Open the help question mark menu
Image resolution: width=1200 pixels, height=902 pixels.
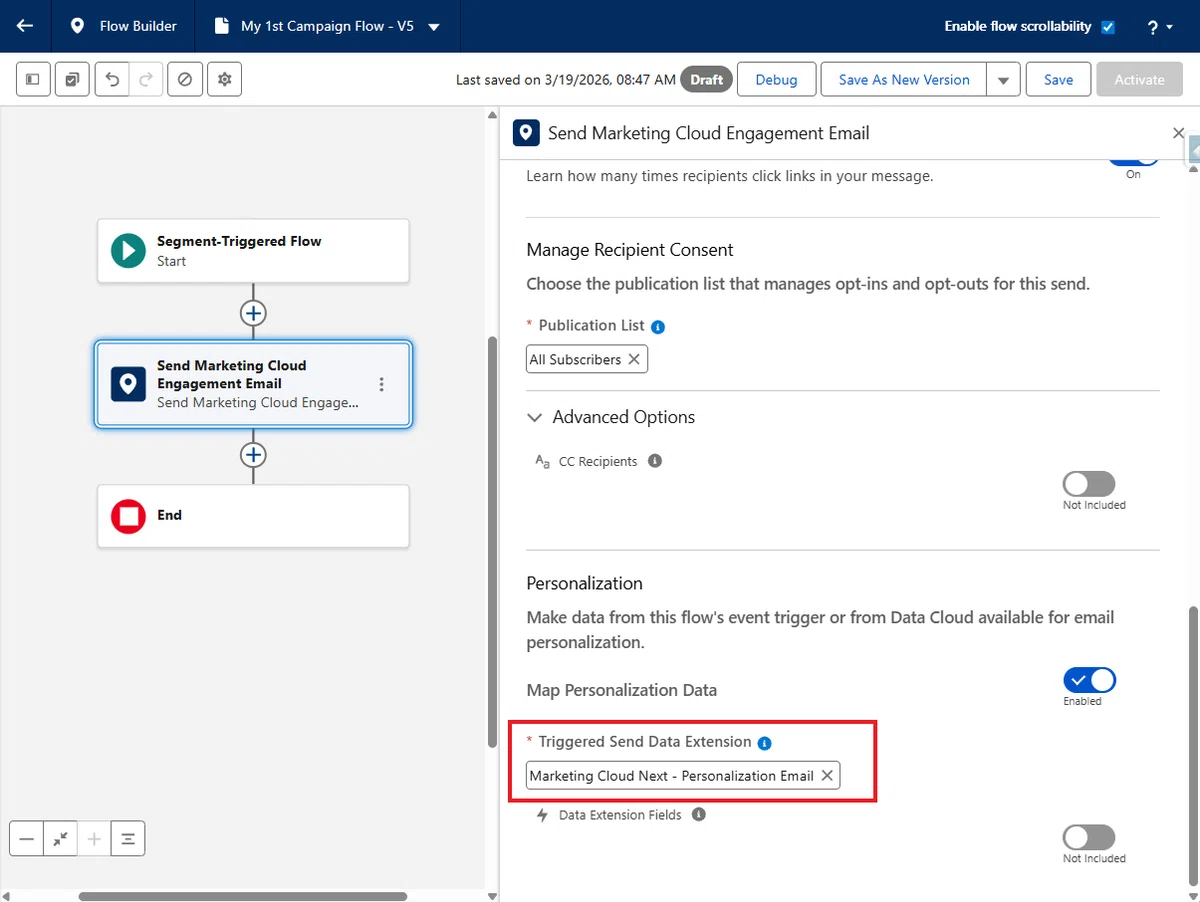click(x=1160, y=27)
